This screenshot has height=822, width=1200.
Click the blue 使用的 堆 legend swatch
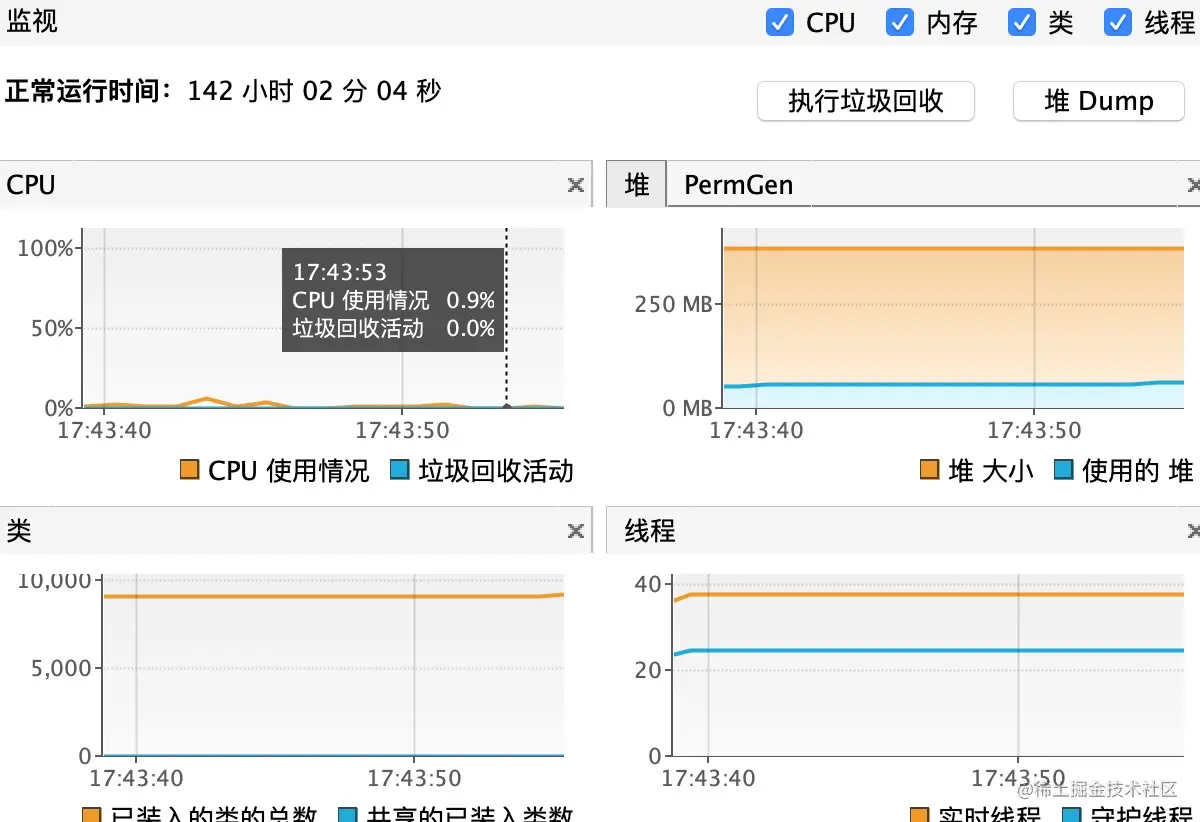(1064, 470)
